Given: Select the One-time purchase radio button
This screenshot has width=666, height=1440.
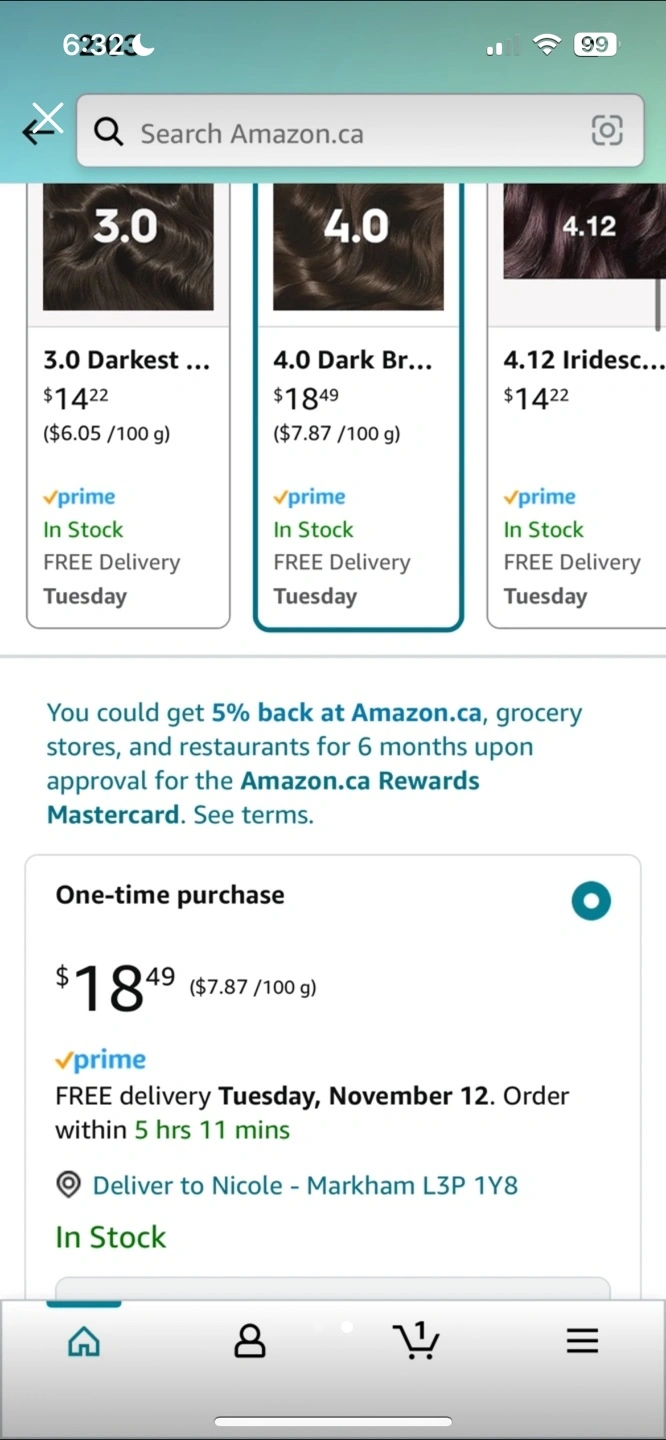Looking at the screenshot, I should 591,901.
